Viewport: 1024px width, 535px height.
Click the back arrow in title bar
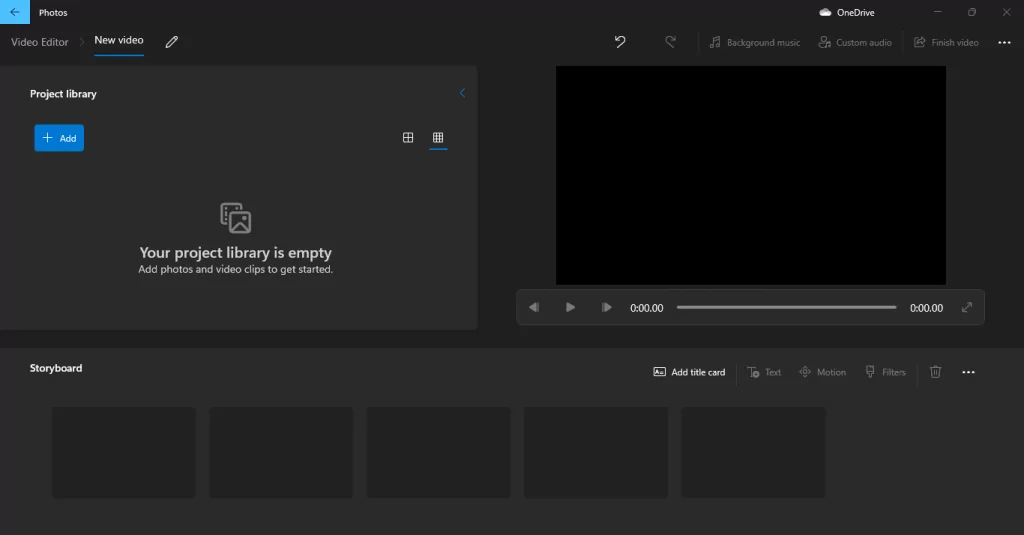pyautogui.click(x=14, y=12)
